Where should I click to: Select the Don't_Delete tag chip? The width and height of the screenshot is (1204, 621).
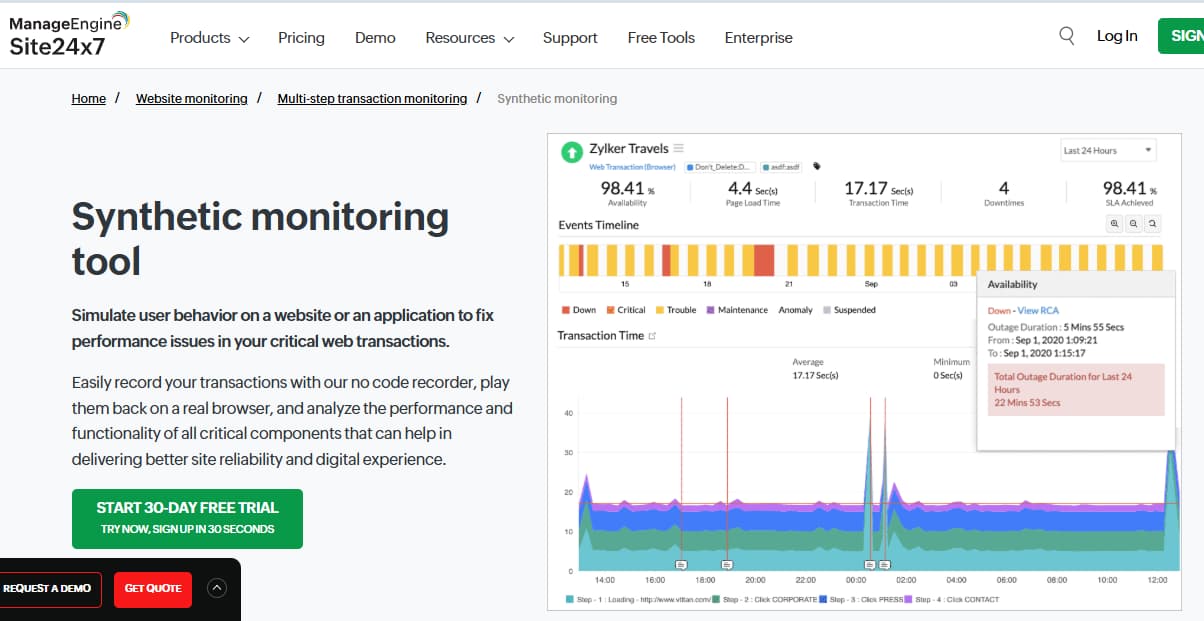[x=723, y=167]
